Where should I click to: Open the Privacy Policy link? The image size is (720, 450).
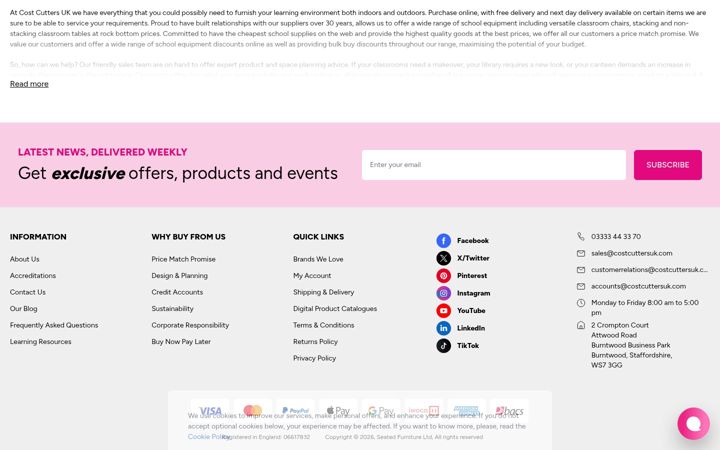[314, 358]
